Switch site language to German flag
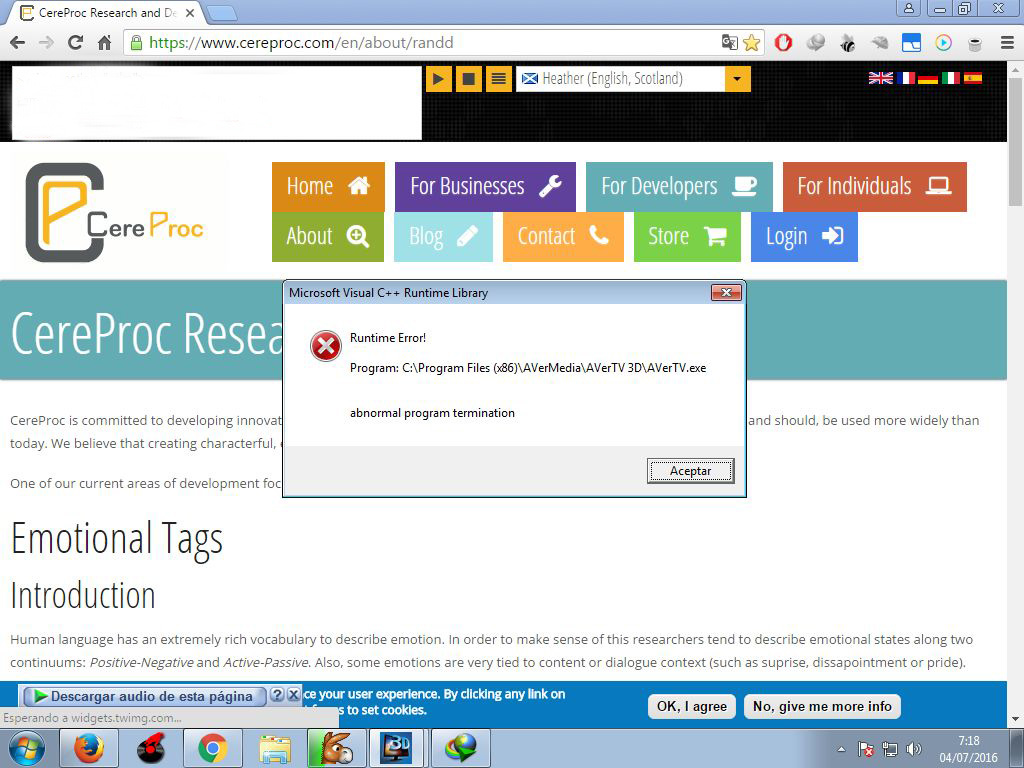 pyautogui.click(x=927, y=78)
